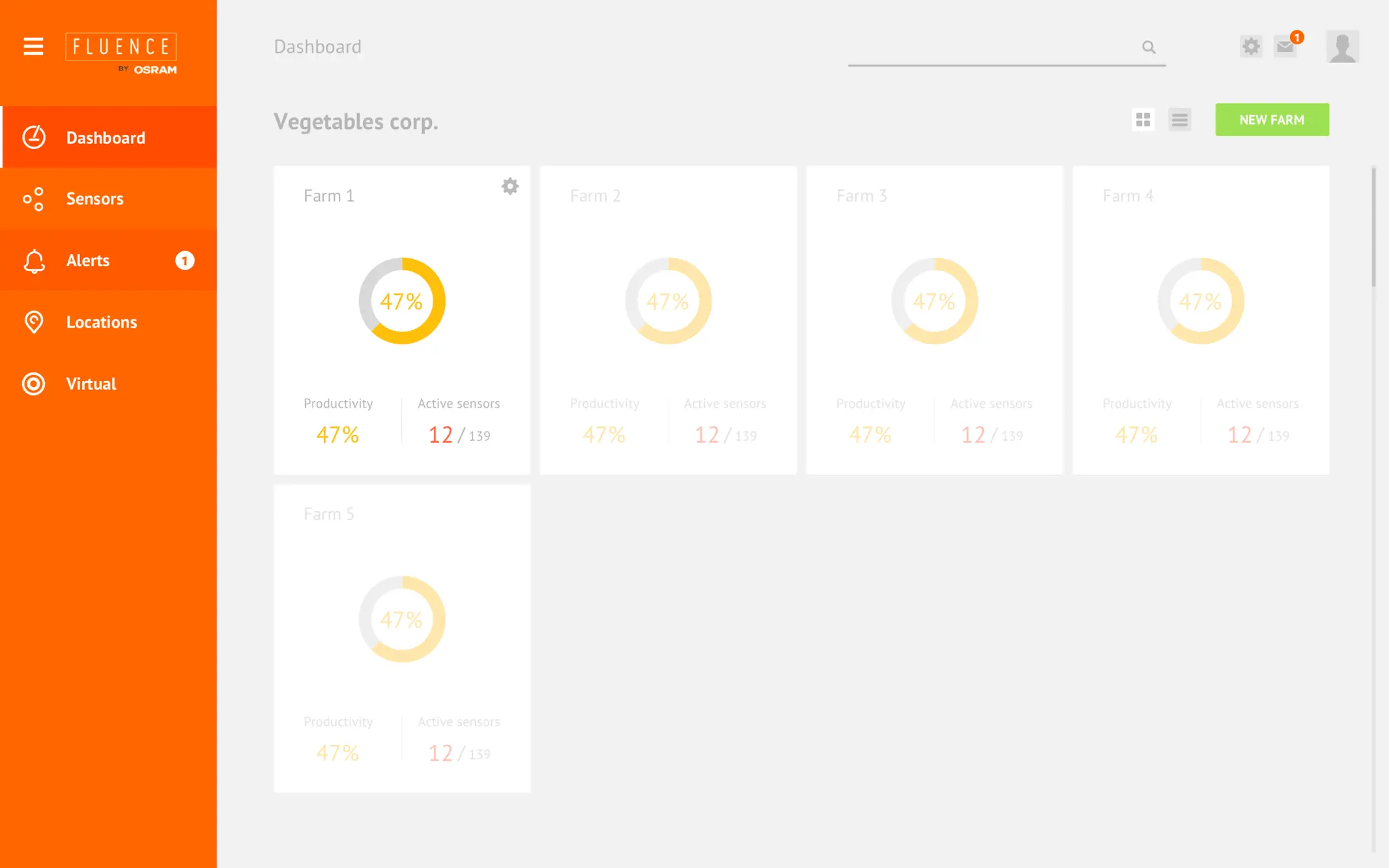1389x868 pixels.
Task: Click the Farm 1 settings gear
Action: (x=509, y=186)
